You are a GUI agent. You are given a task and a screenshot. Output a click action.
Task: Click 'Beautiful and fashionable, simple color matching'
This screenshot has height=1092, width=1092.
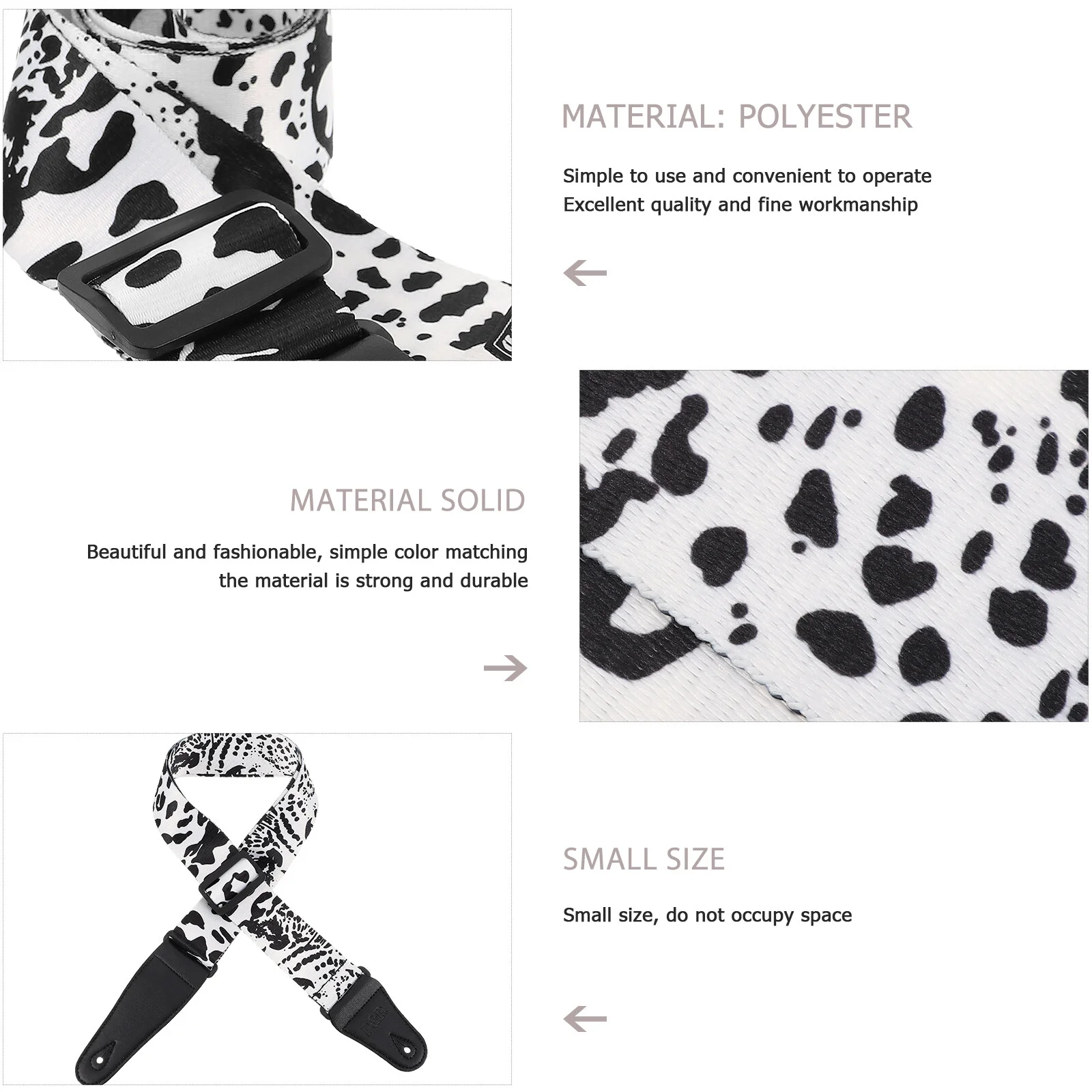coord(307,552)
